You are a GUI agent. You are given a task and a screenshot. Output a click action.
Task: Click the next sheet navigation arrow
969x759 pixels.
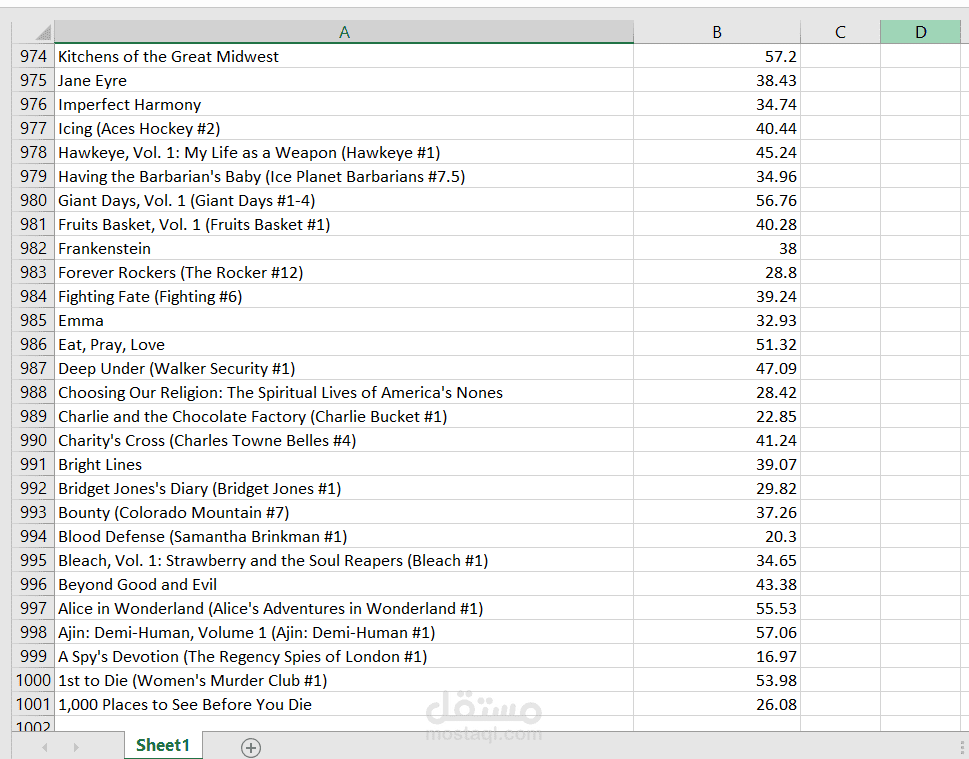pyautogui.click(x=76, y=747)
